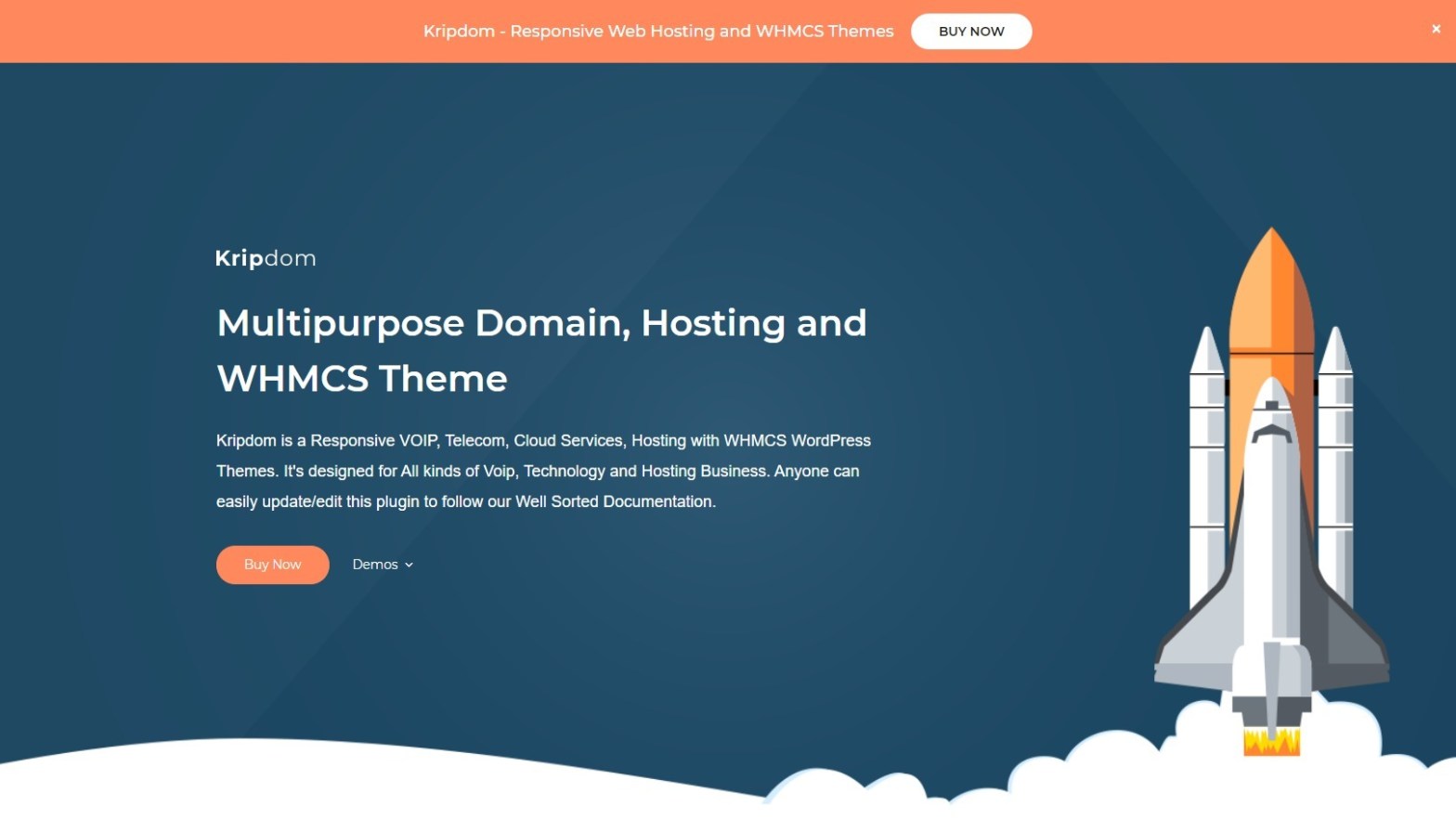The image size is (1456, 832).
Task: Click the white BUY NOW banner button
Action: pyautogui.click(x=970, y=32)
